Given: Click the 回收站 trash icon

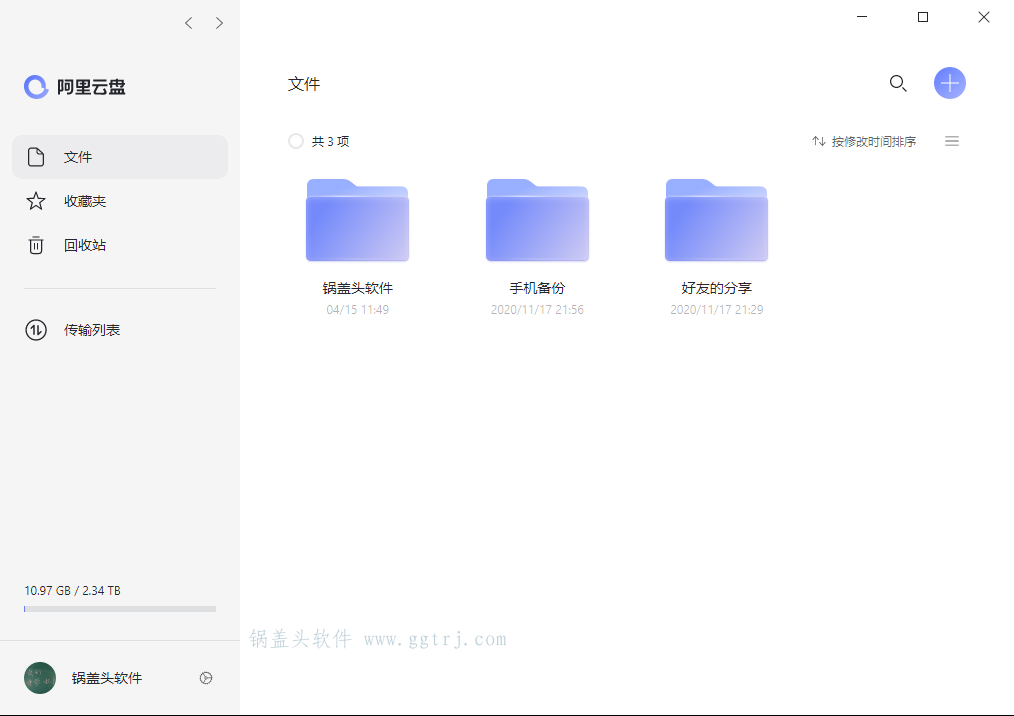Looking at the screenshot, I should [x=36, y=245].
